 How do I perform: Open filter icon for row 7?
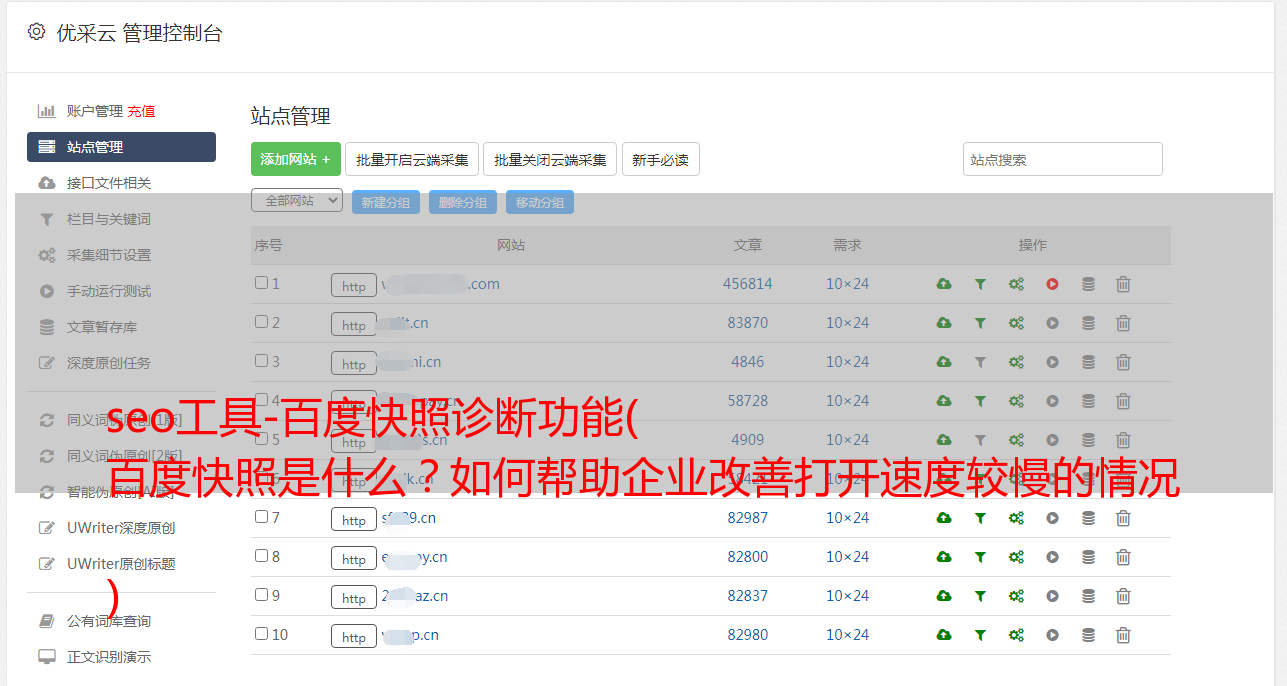click(980, 518)
